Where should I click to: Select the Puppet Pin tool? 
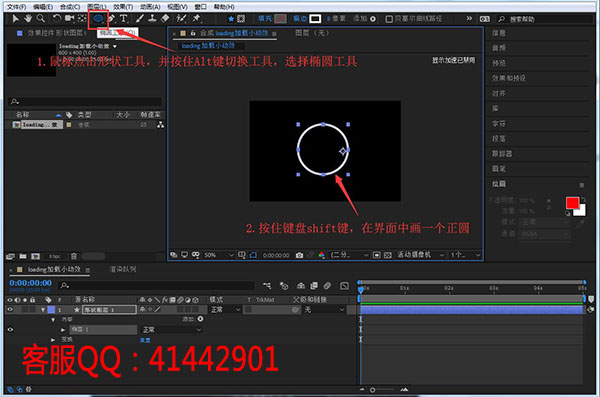point(196,18)
